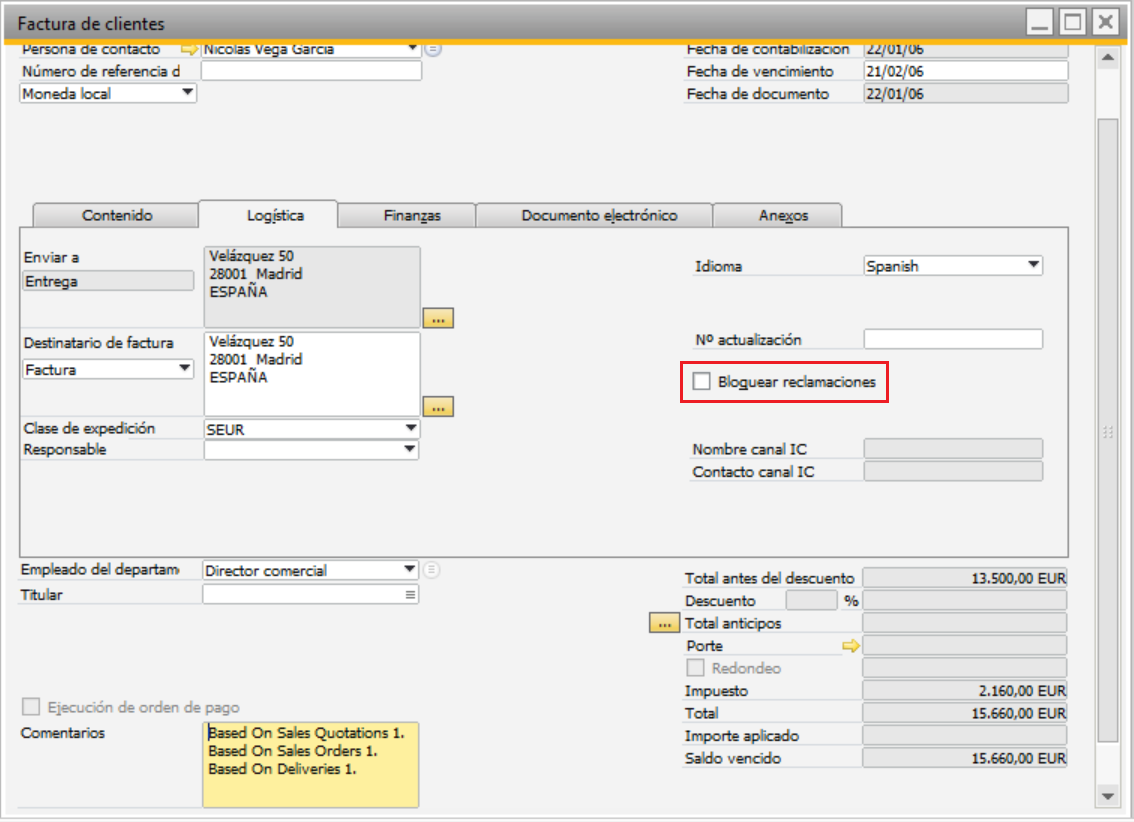Click the round icon beside Empleado del departamento

431,570
